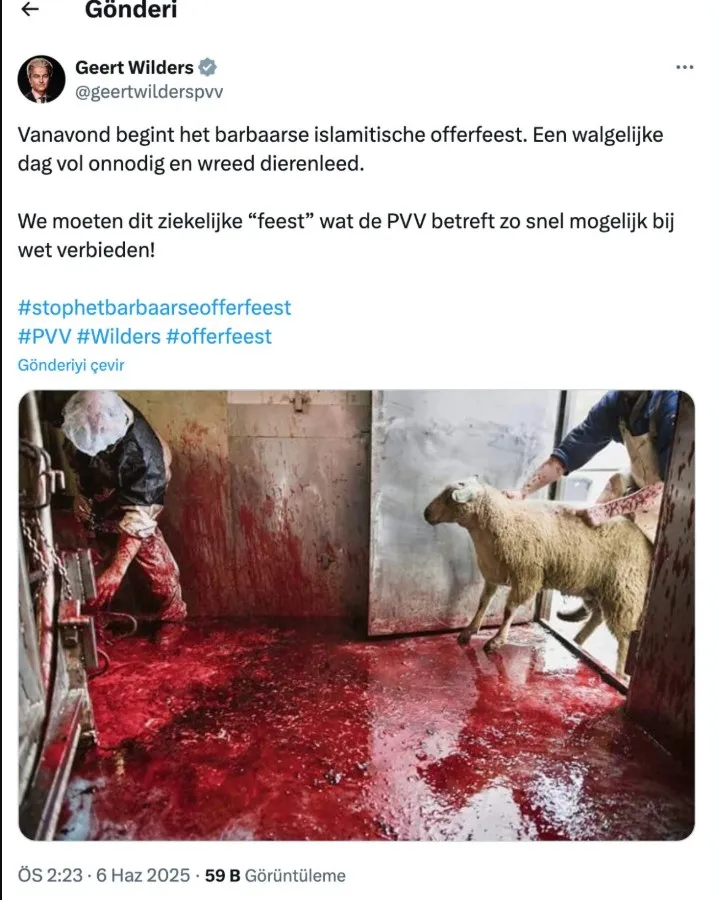The height and width of the screenshot is (900, 717).
Task: Open the #Wilders hashtag
Action: [118, 336]
